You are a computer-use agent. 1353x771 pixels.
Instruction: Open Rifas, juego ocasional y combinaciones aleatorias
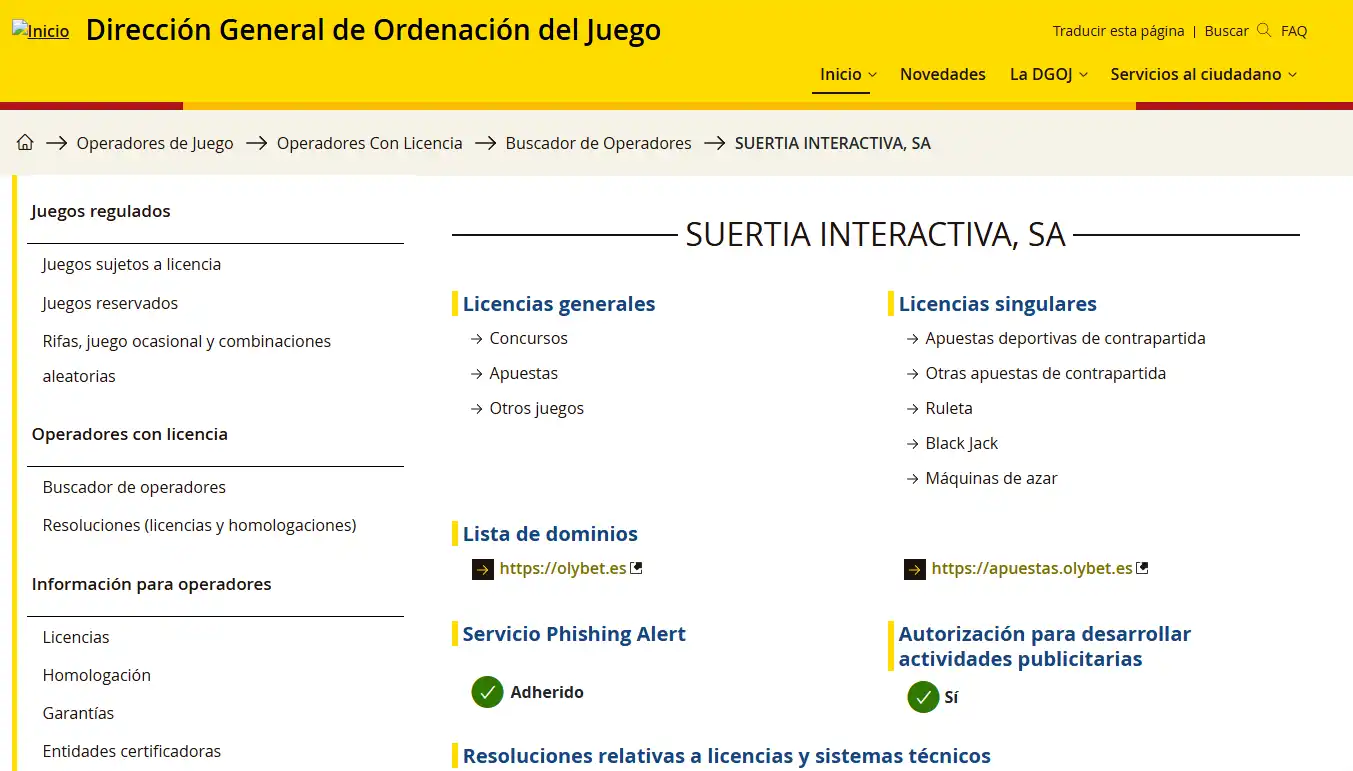click(187, 359)
